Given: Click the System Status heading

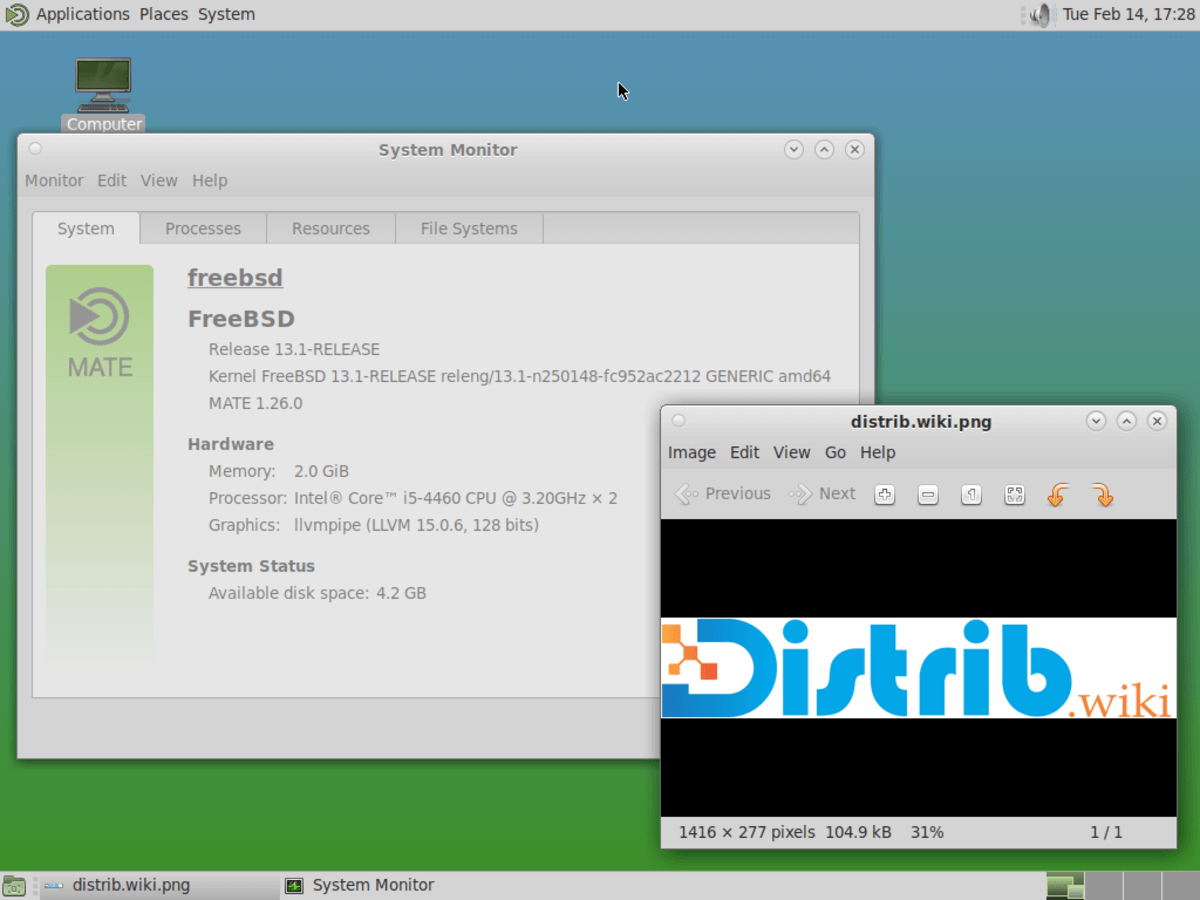Looking at the screenshot, I should coord(251,566).
